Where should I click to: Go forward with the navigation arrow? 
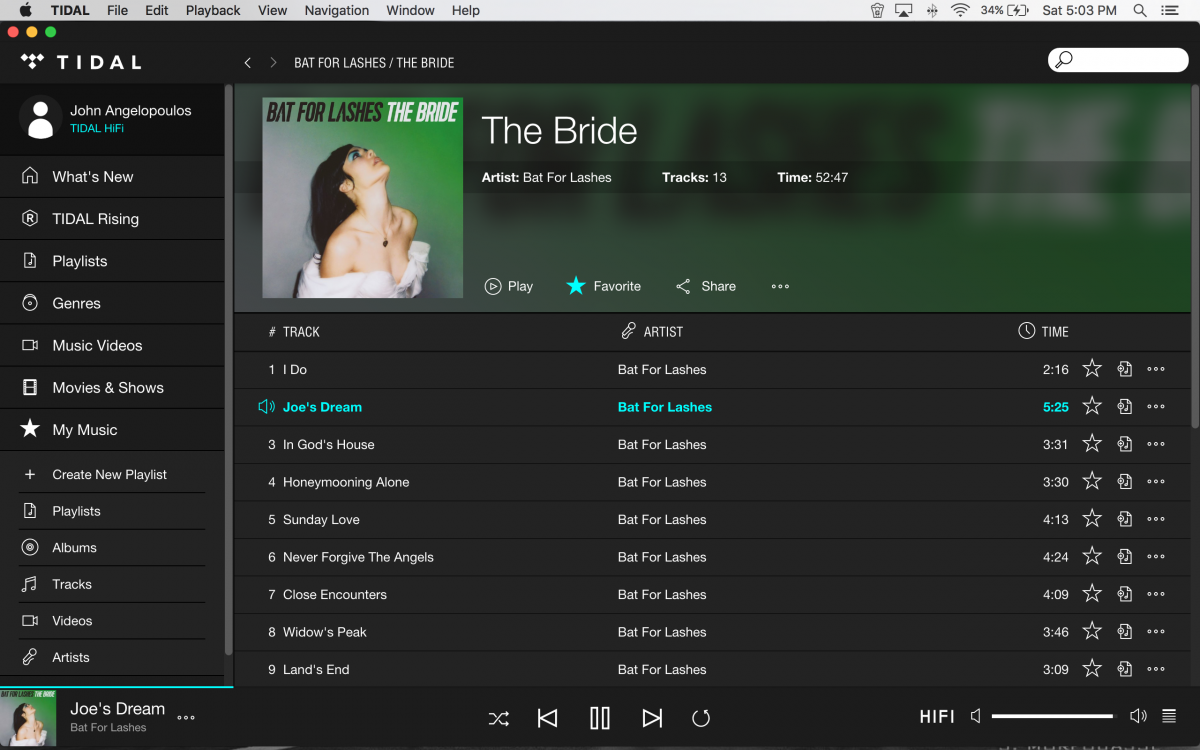point(273,62)
